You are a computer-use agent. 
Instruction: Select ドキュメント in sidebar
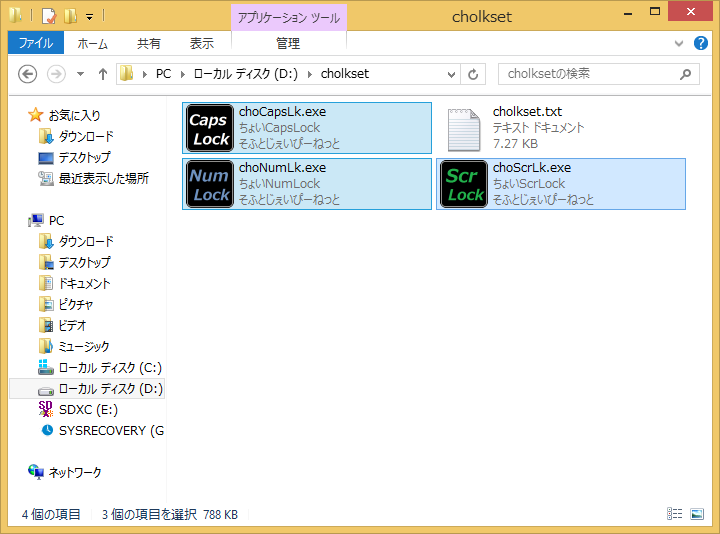click(84, 283)
